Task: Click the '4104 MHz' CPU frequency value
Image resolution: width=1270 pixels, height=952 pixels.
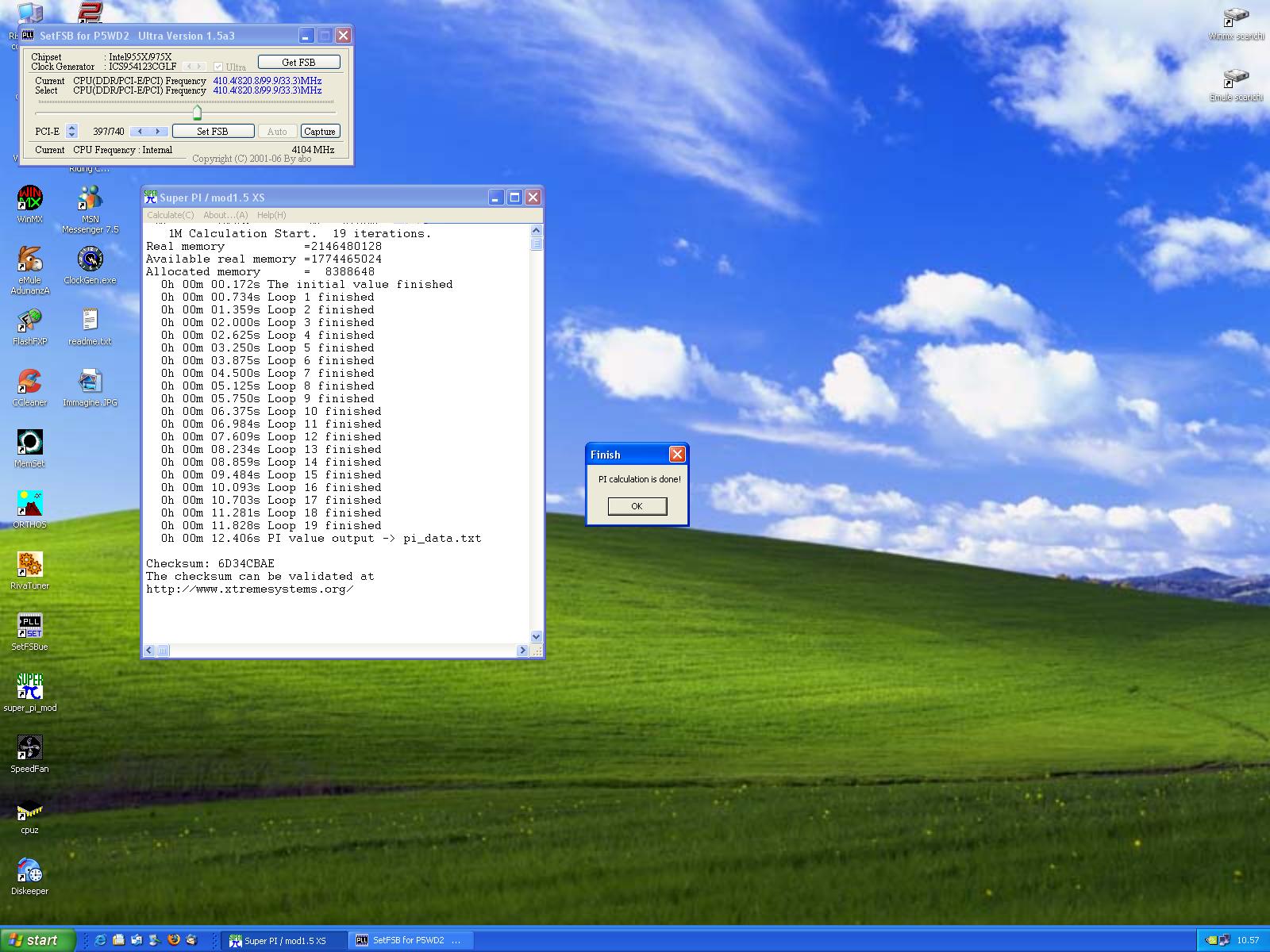Action: pyautogui.click(x=313, y=150)
